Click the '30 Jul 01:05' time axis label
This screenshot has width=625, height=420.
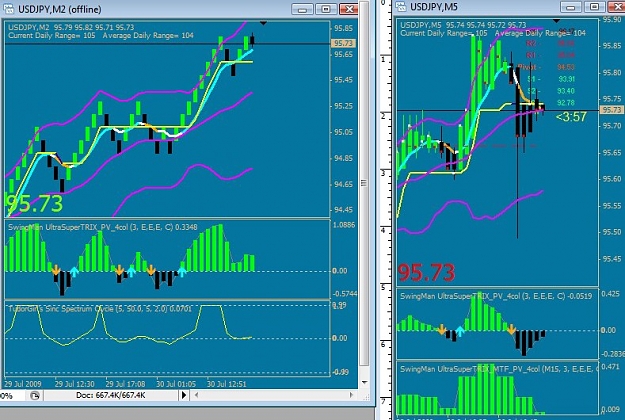click(x=176, y=384)
